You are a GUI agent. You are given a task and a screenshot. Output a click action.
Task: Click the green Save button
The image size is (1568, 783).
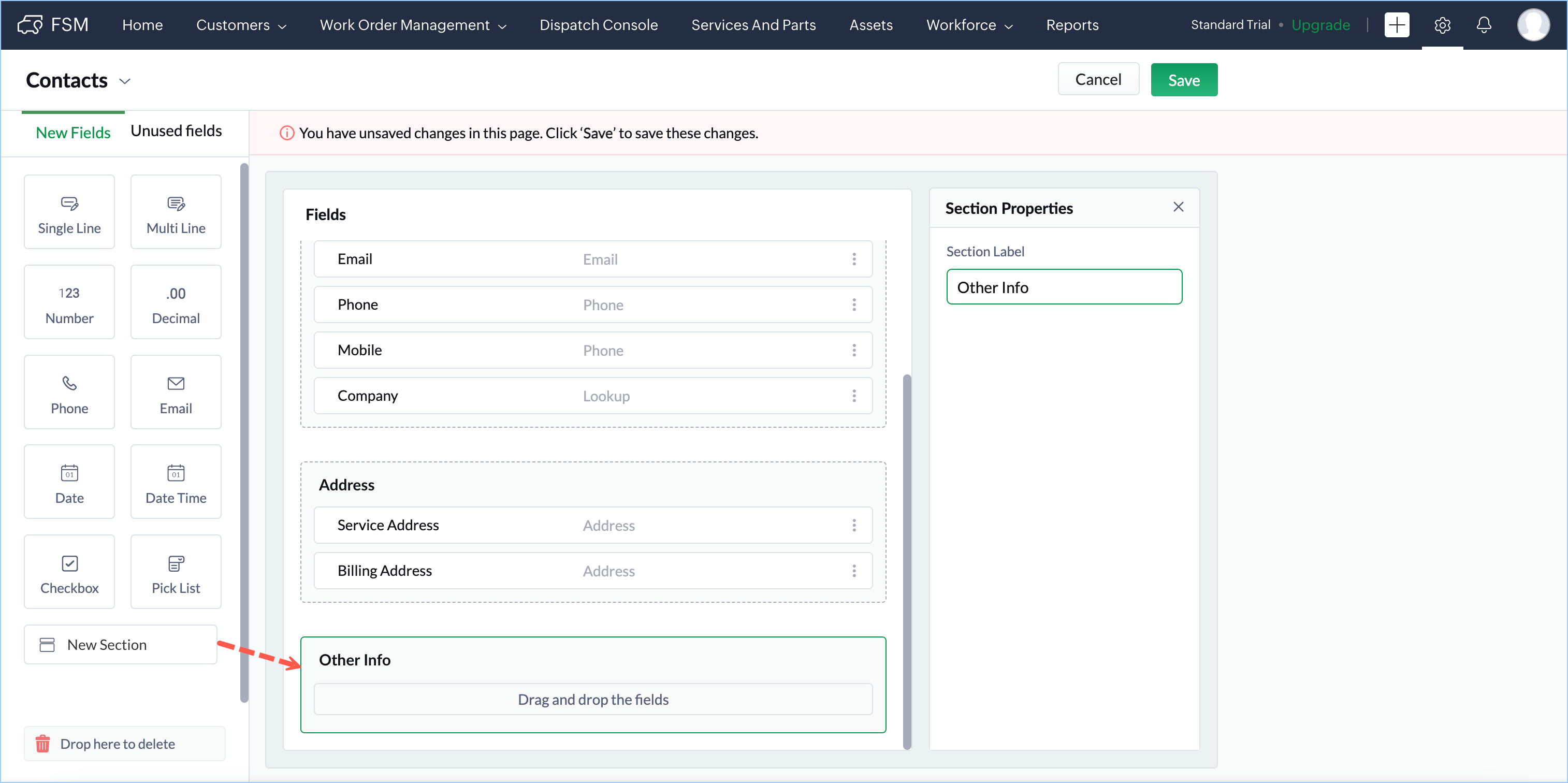click(x=1183, y=80)
